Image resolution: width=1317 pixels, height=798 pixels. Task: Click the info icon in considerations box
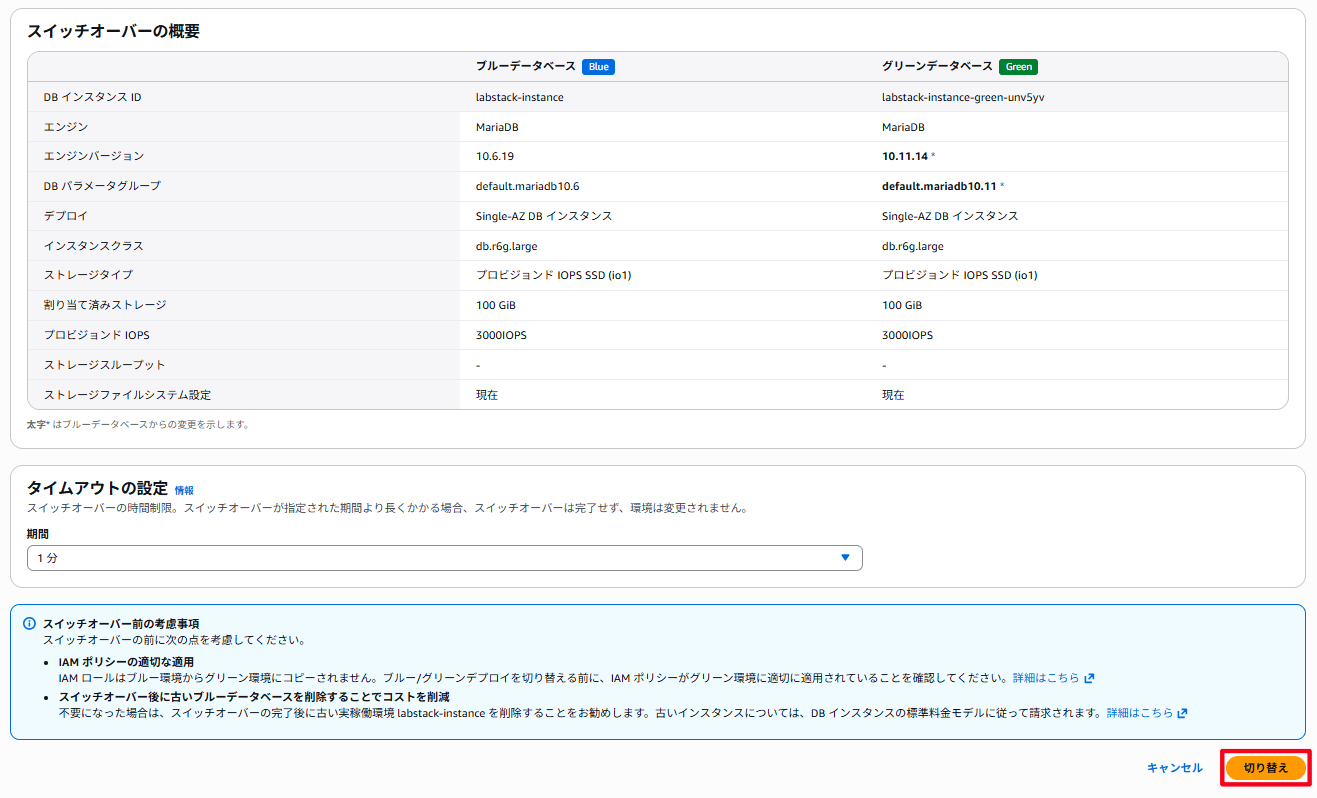[30, 623]
